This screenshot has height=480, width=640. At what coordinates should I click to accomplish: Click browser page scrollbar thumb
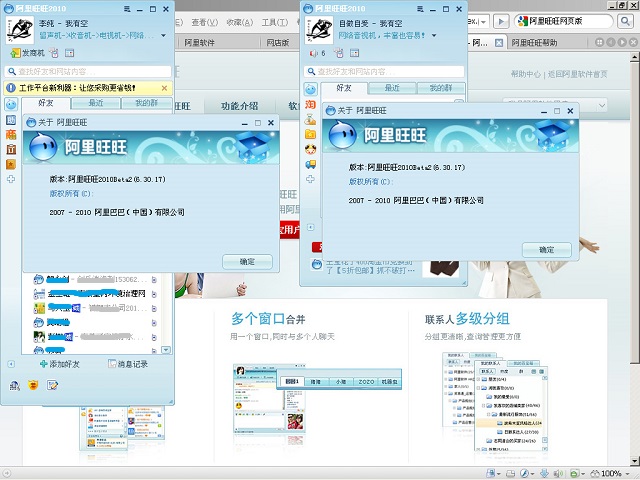[x=634, y=212]
